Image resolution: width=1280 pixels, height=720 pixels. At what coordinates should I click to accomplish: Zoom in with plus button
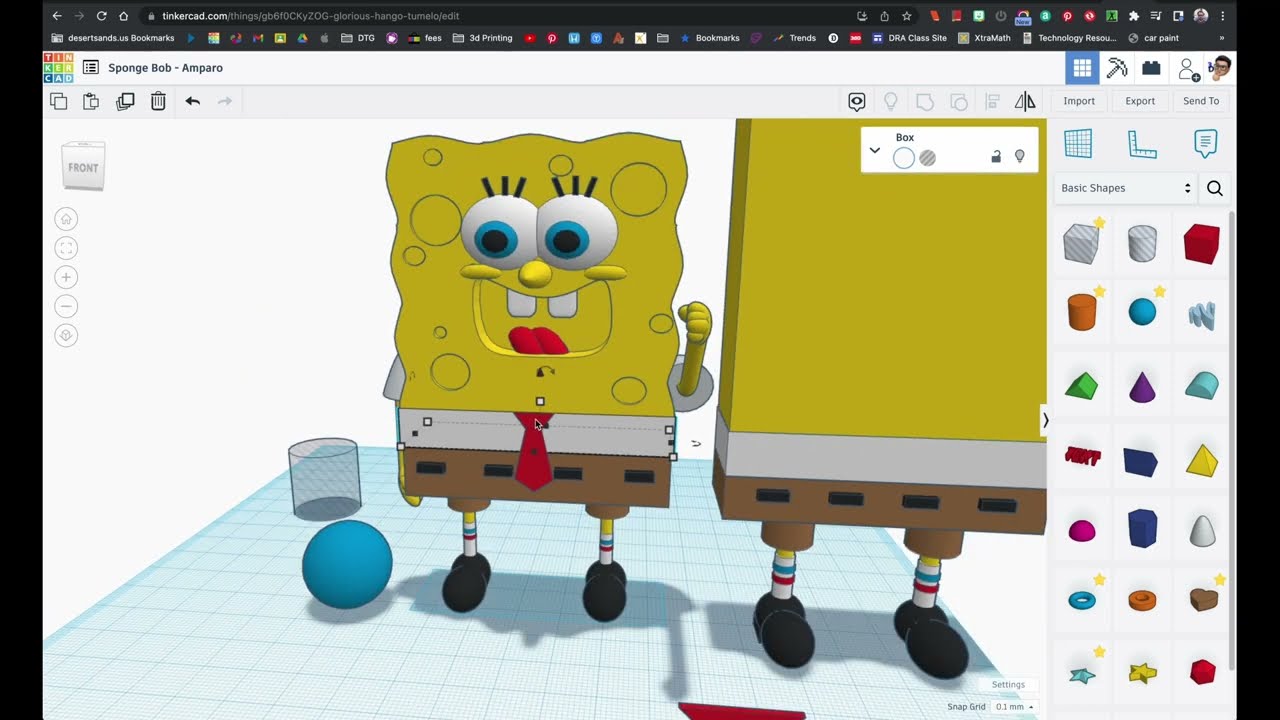click(66, 277)
